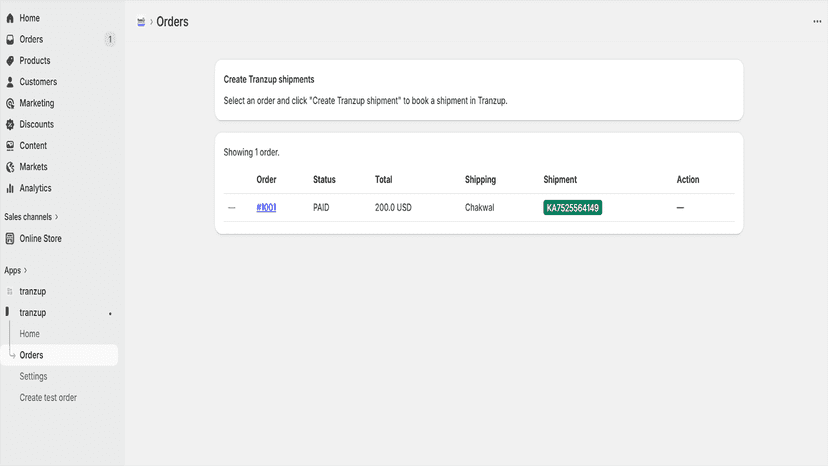Click the Shipping column header

pos(480,180)
